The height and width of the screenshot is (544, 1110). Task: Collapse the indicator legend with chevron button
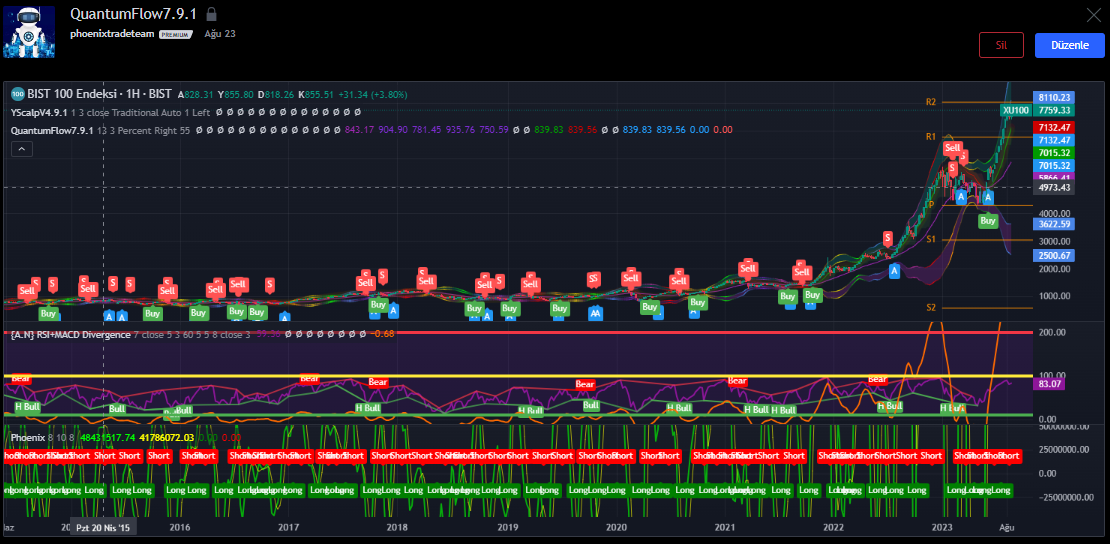pos(22,149)
